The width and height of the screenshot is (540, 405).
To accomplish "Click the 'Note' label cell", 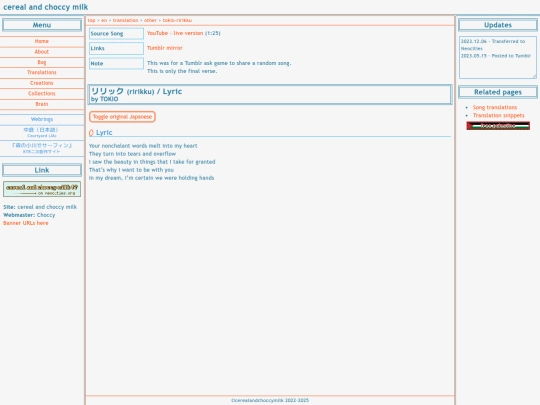I will click(116, 63).
